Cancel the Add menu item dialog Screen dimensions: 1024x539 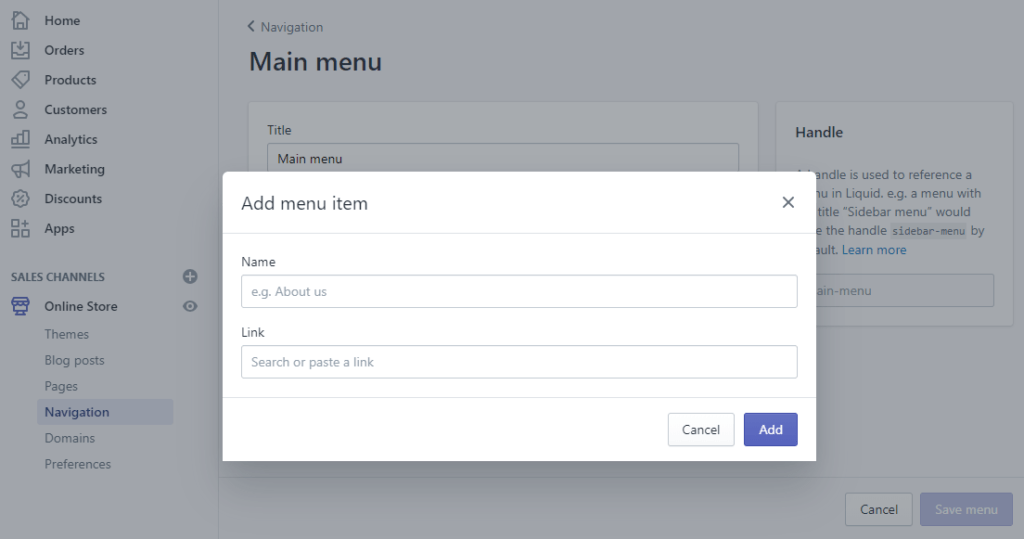tap(700, 429)
